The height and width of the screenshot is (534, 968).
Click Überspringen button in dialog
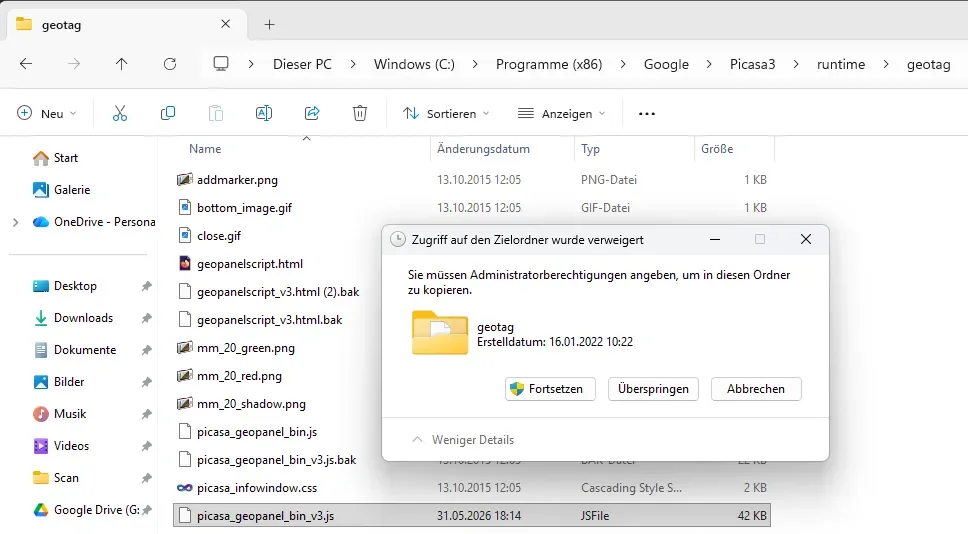653,389
